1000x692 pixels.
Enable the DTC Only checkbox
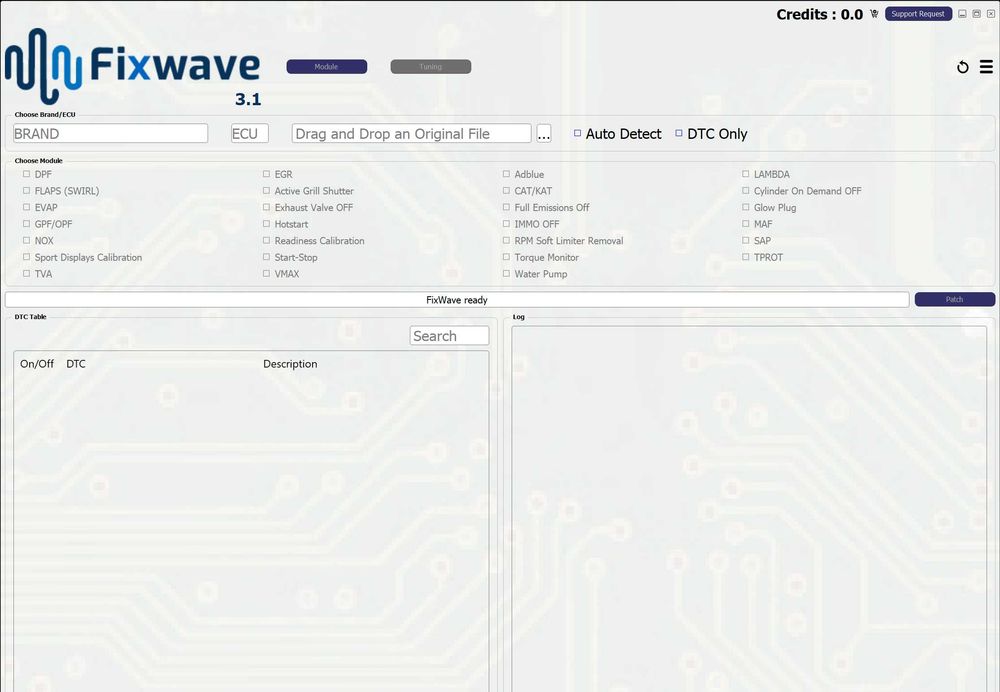679,133
